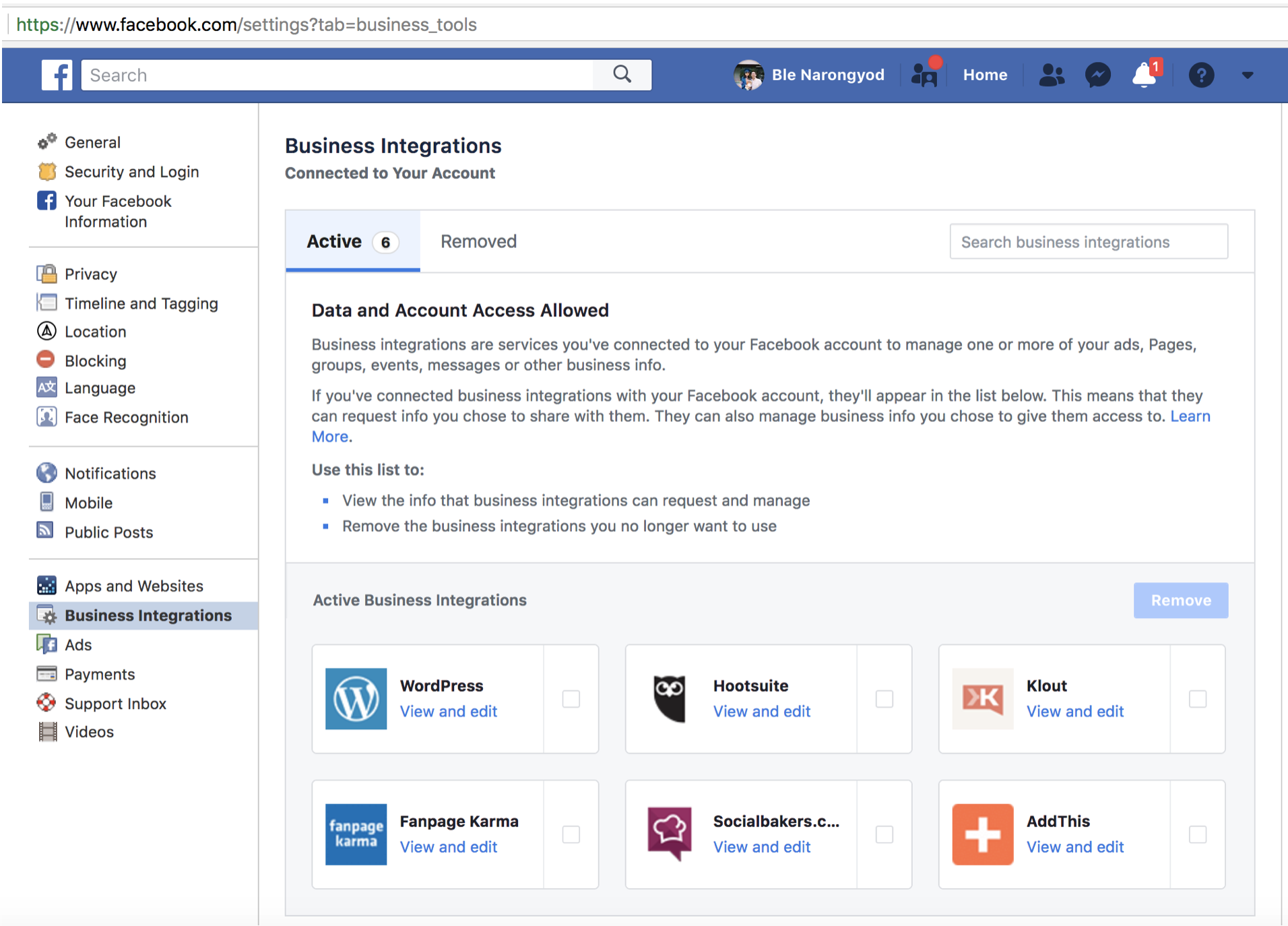Click the Mobile phone icon
This screenshot has width=1288, height=926.
click(46, 501)
